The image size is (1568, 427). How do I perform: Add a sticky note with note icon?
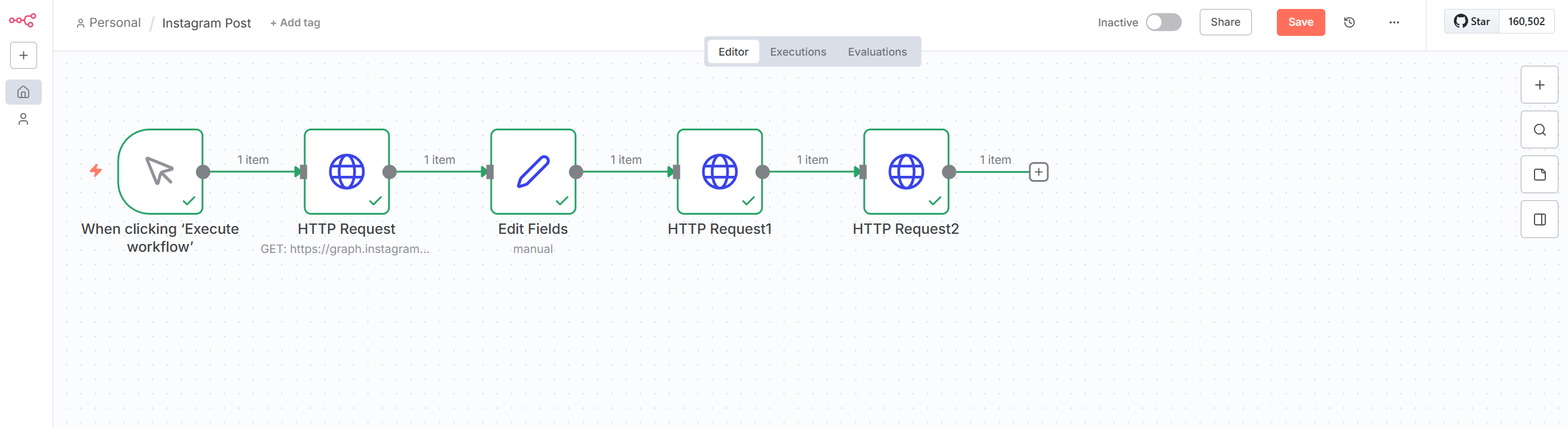1539,175
